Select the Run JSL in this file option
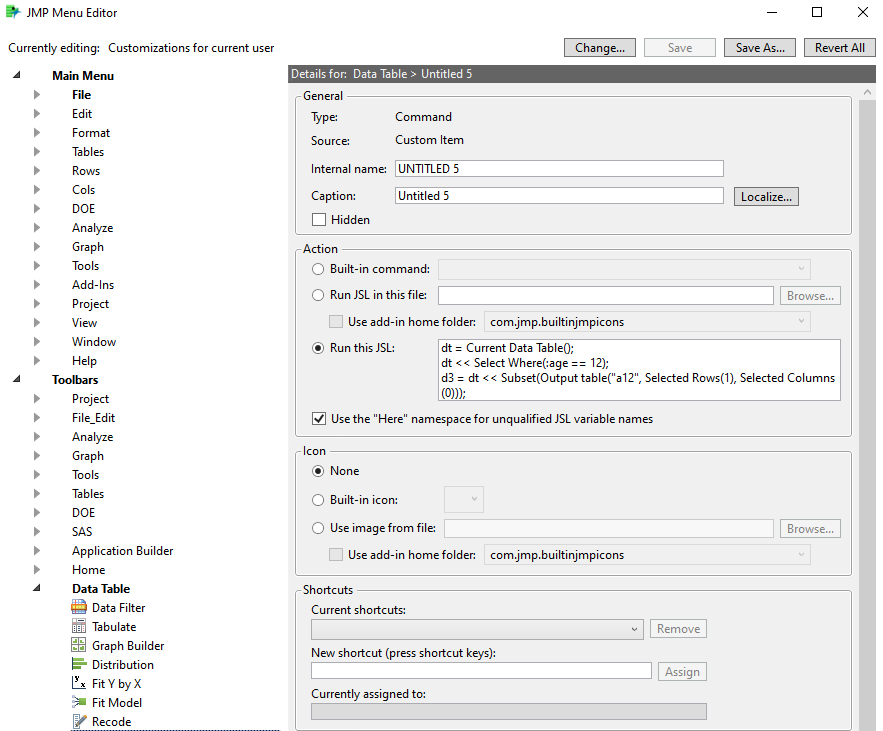The width and height of the screenshot is (883, 731). [x=318, y=295]
